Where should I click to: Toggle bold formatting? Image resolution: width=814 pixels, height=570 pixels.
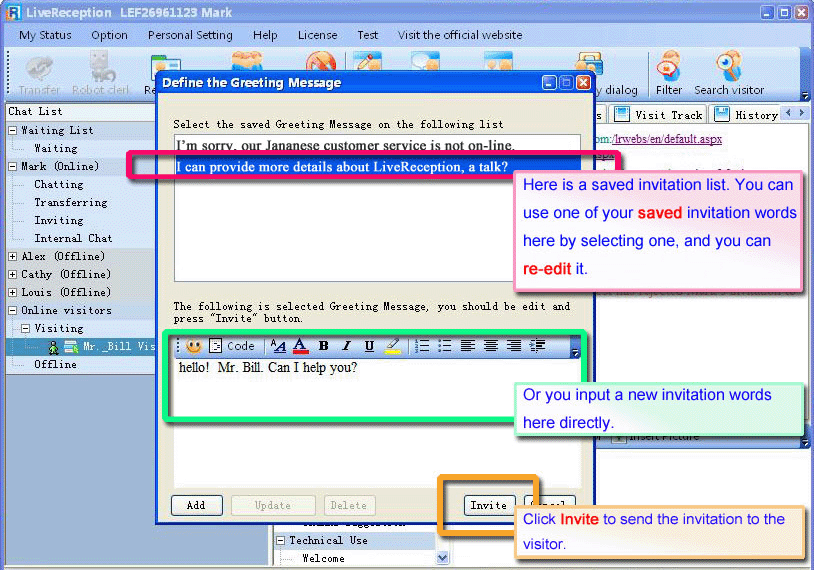click(323, 346)
